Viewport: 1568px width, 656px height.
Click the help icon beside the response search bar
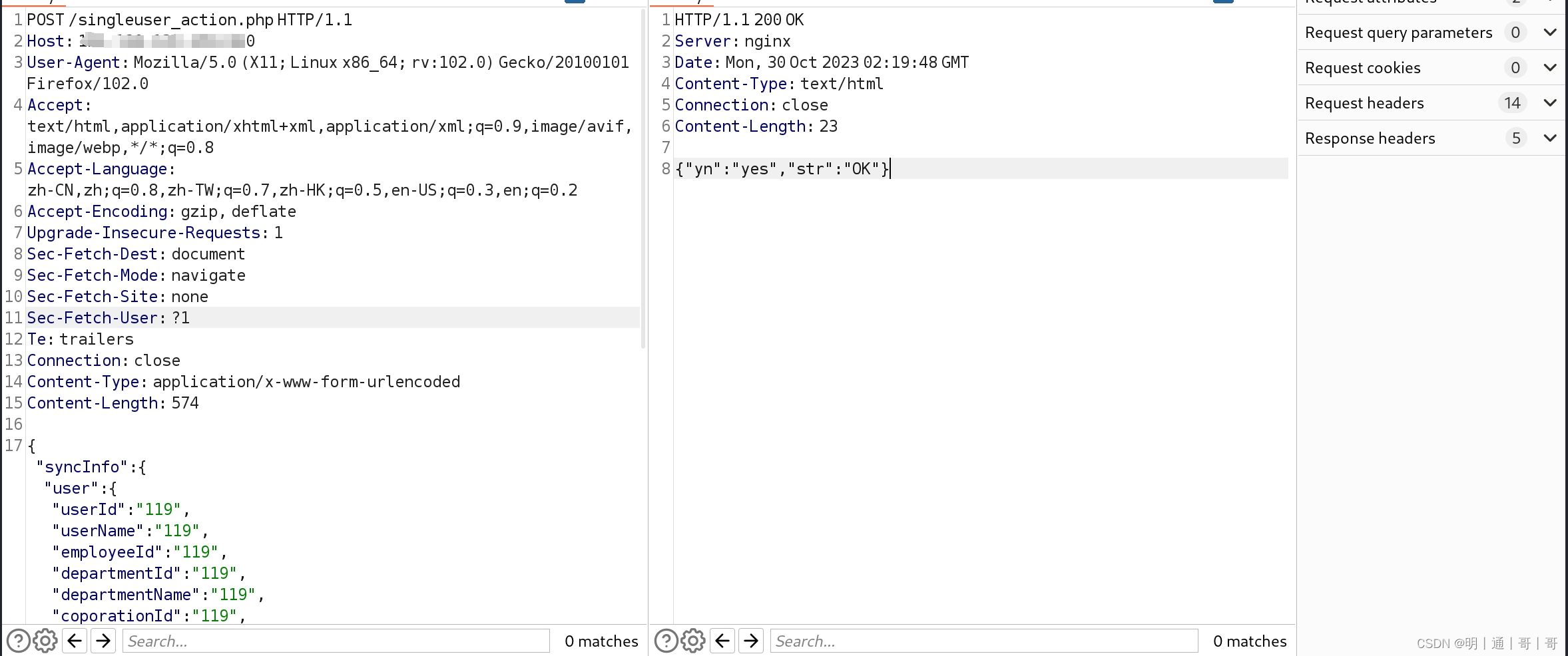(x=665, y=641)
